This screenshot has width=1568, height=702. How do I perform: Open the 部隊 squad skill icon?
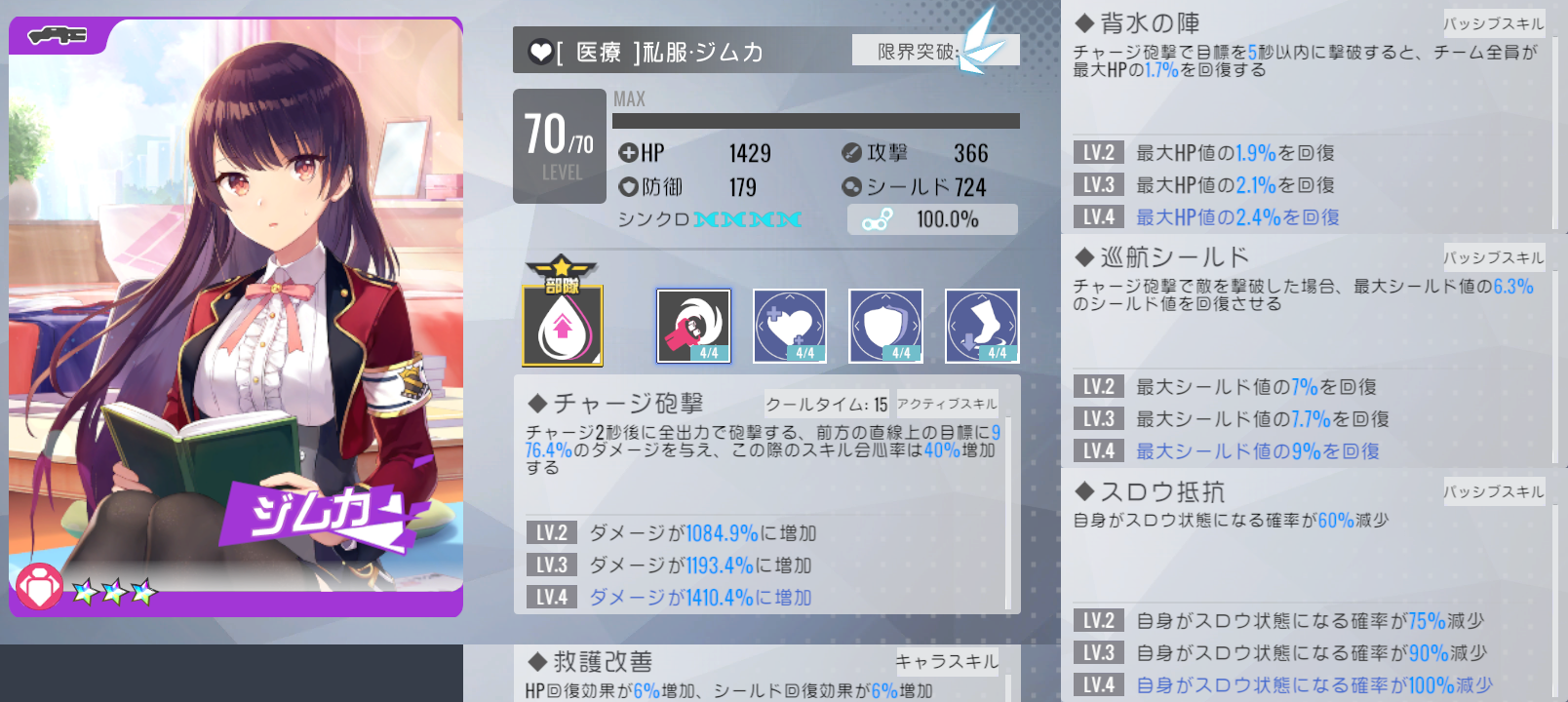(563, 312)
